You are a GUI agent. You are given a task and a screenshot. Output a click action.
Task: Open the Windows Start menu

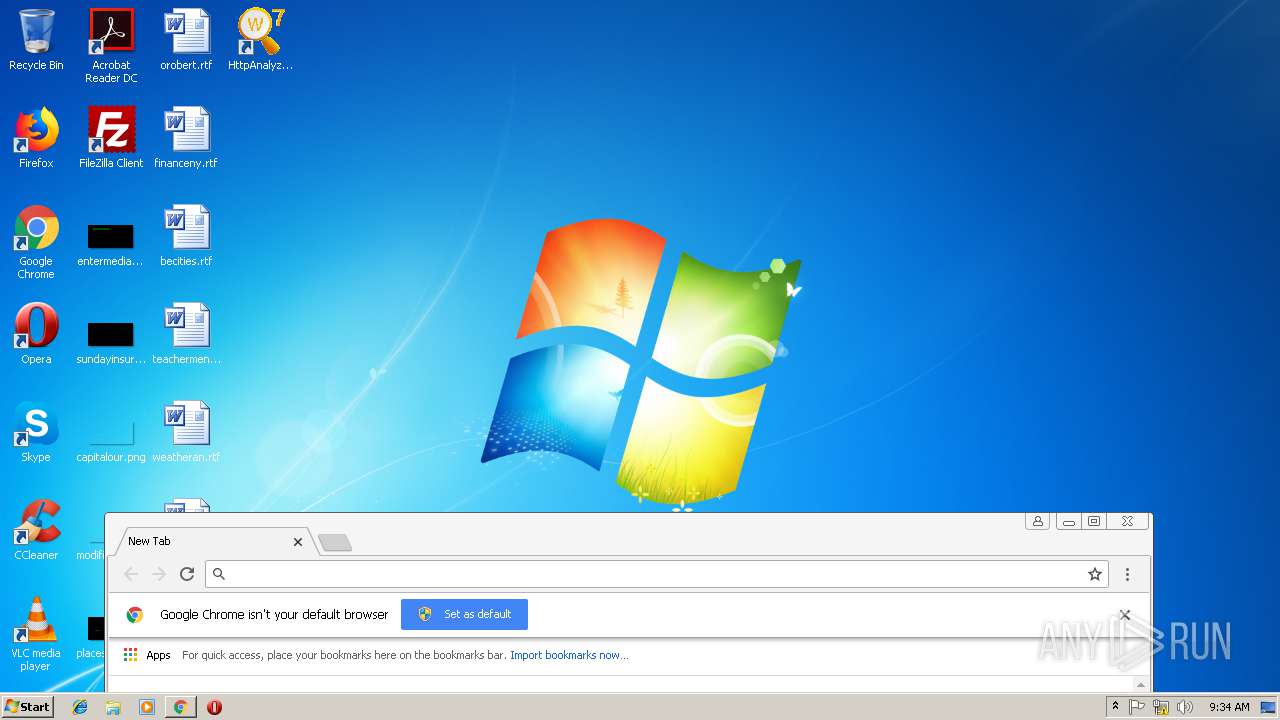point(27,706)
